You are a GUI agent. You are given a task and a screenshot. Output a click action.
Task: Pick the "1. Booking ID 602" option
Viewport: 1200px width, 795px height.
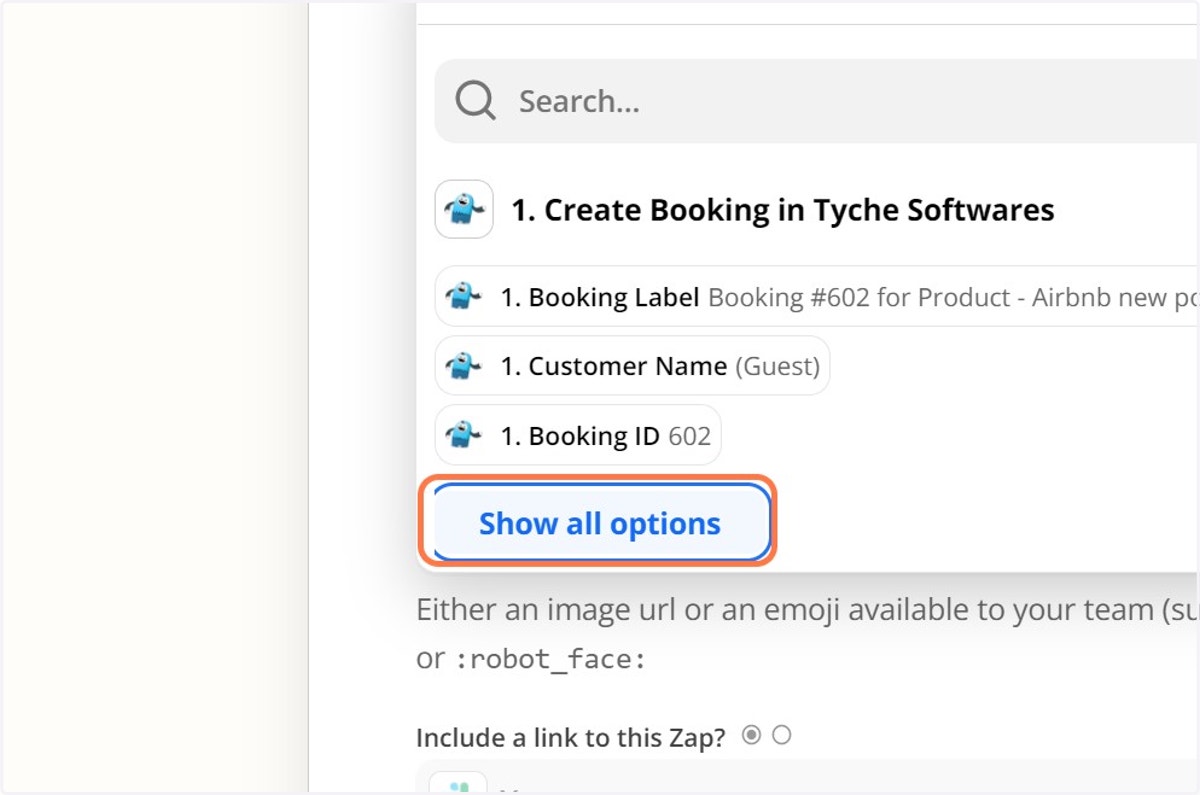pyautogui.click(x=578, y=435)
